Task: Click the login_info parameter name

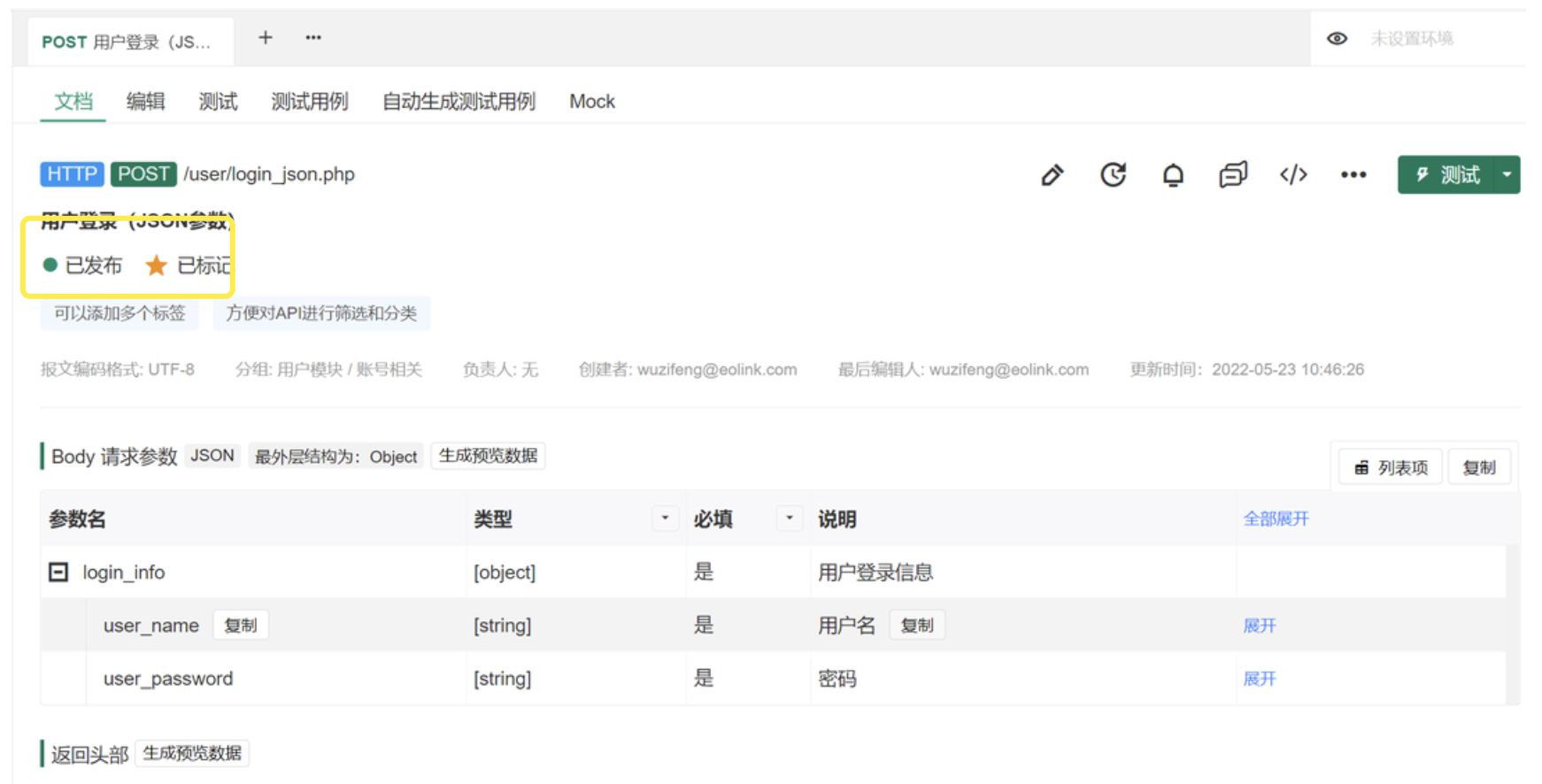Action: (124, 573)
